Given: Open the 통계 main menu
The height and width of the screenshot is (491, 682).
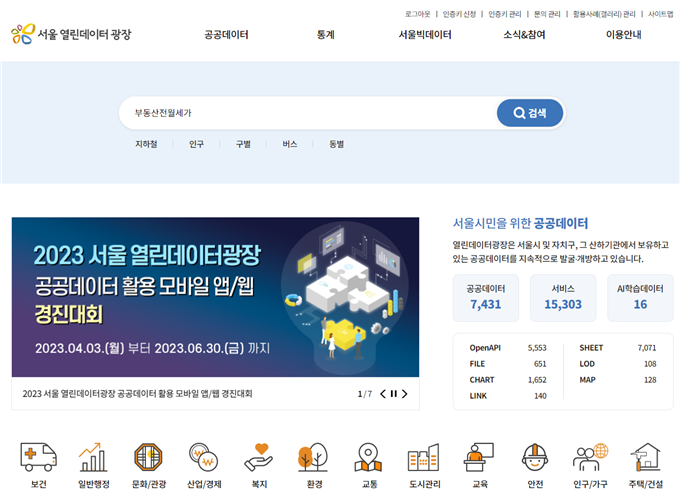Looking at the screenshot, I should 325,34.
